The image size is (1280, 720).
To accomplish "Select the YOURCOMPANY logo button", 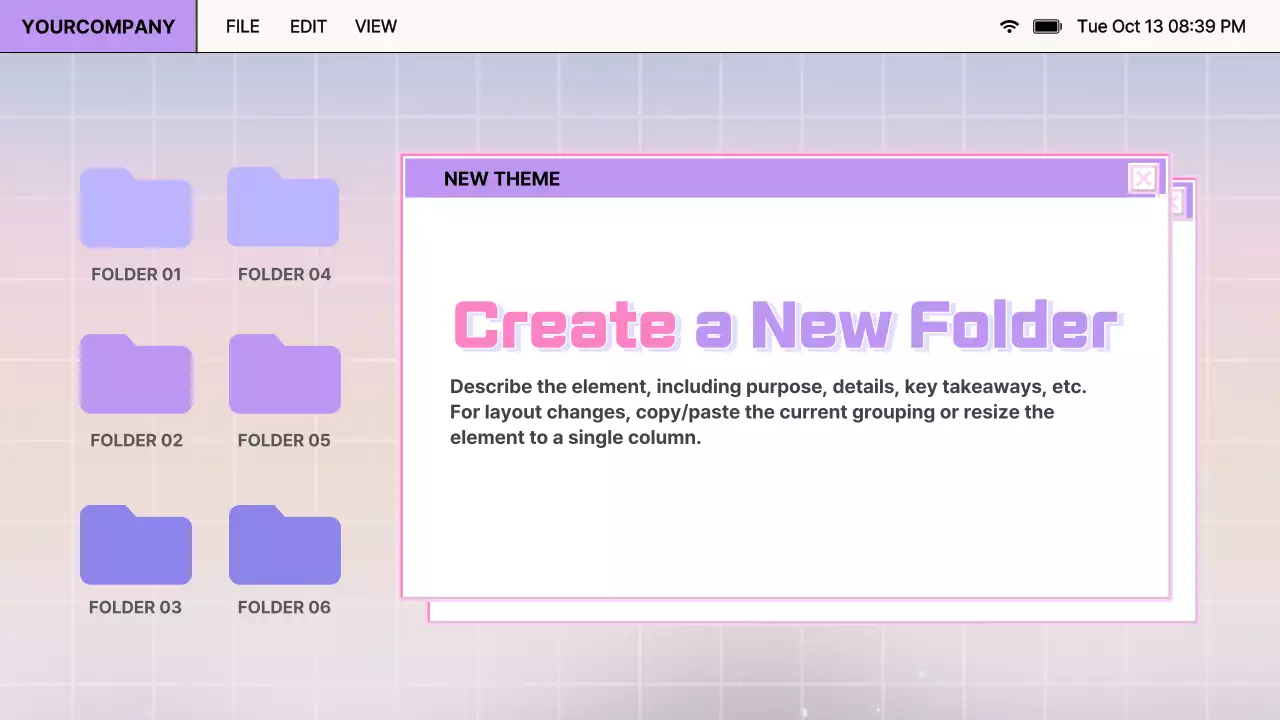I will 97,26.
